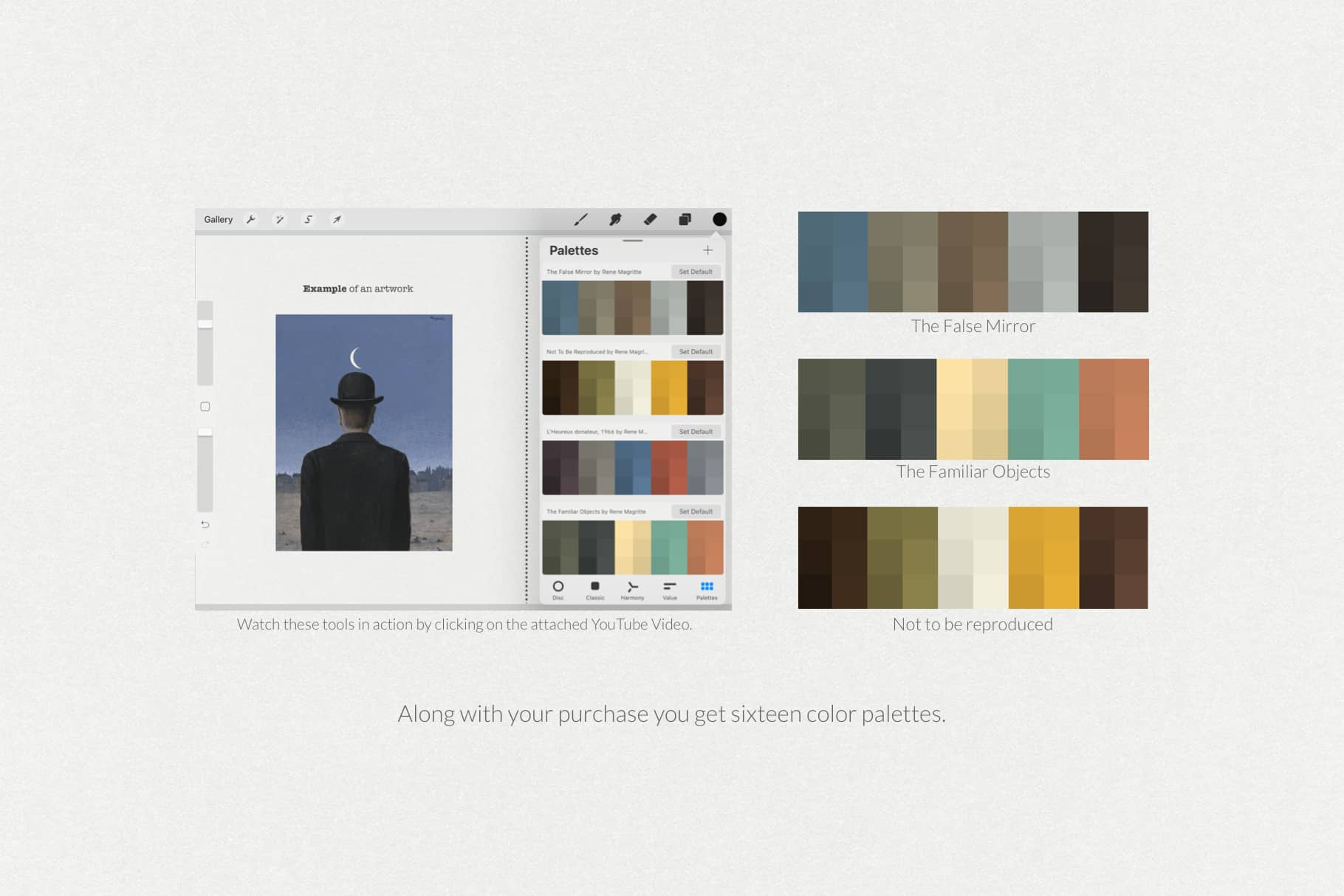This screenshot has width=1344, height=896.
Task: Set L'Heureux donateur palette as default
Action: point(695,431)
